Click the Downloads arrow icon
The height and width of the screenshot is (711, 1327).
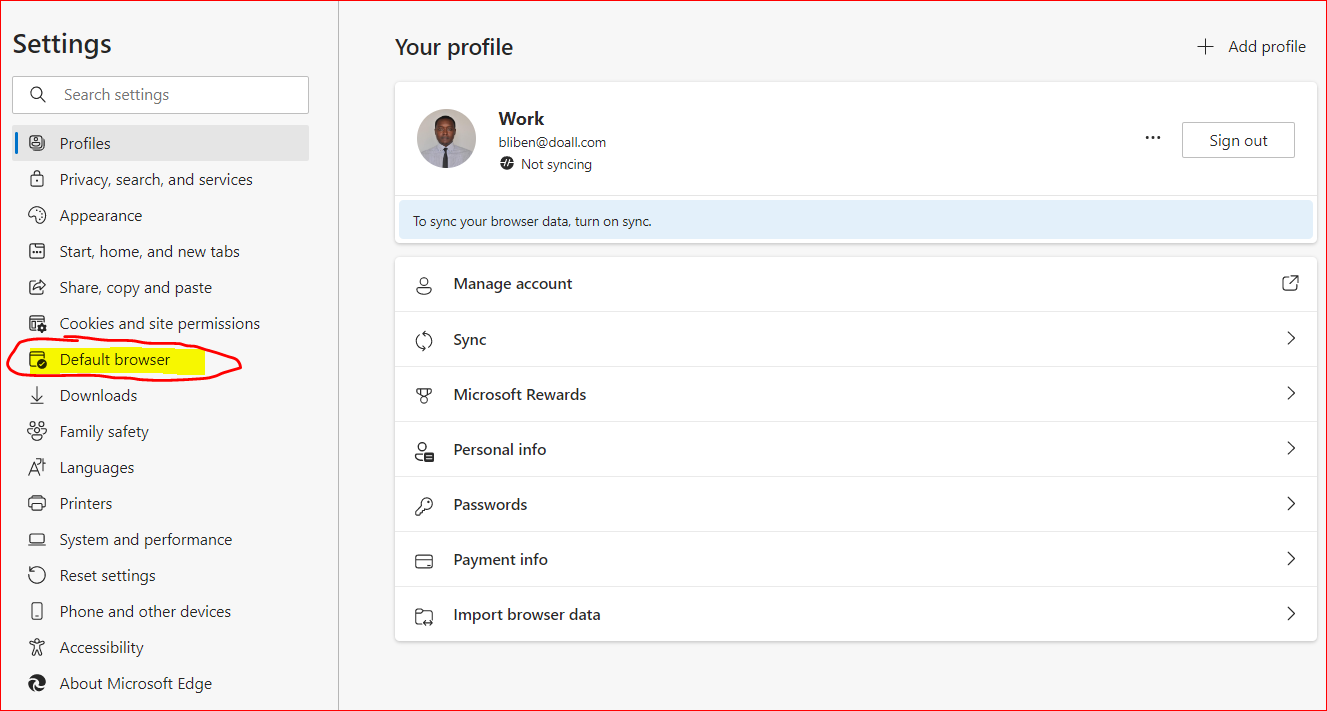point(37,396)
